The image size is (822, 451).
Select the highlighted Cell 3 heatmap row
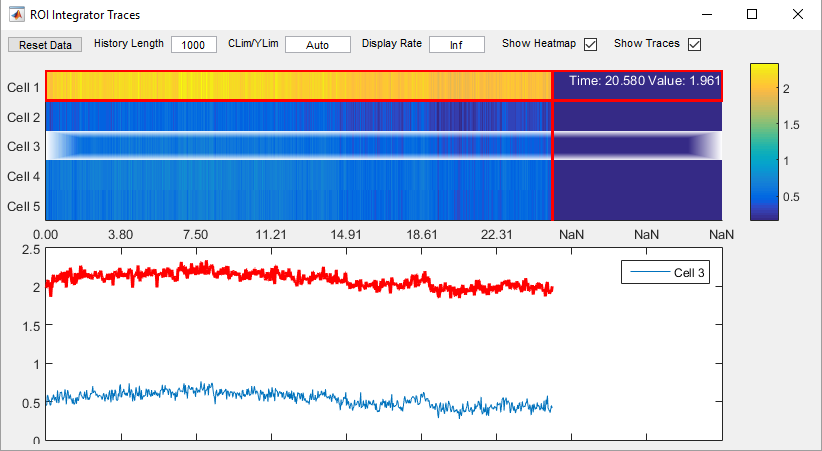[x=298, y=146]
